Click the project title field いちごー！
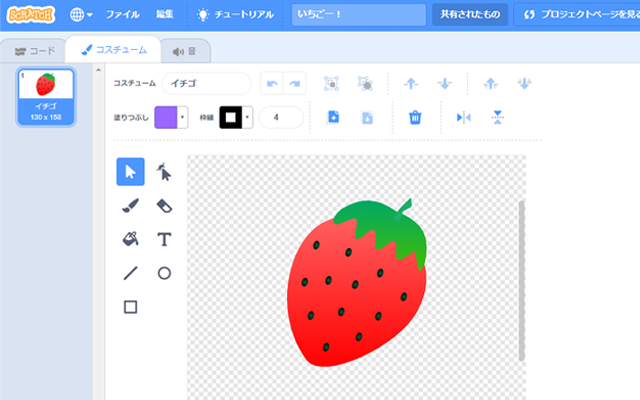Viewport: 640px width, 400px height. (x=358, y=15)
